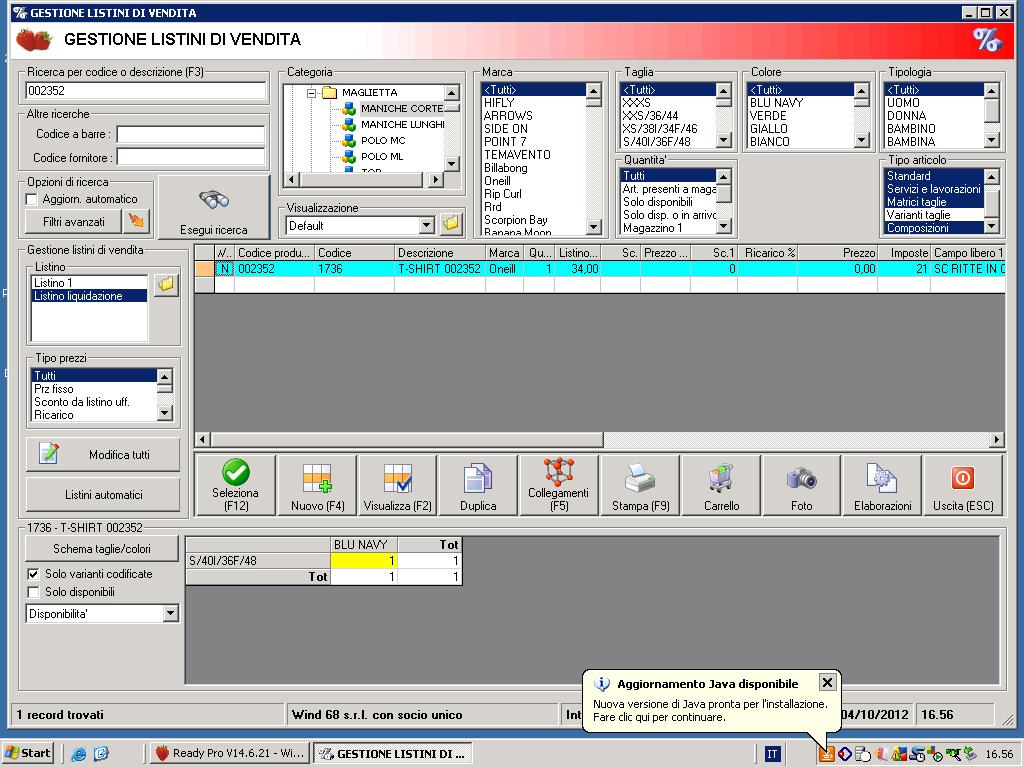Screen dimensions: 1024x768
Task: Open the Carrello cart button
Action: coord(721,485)
